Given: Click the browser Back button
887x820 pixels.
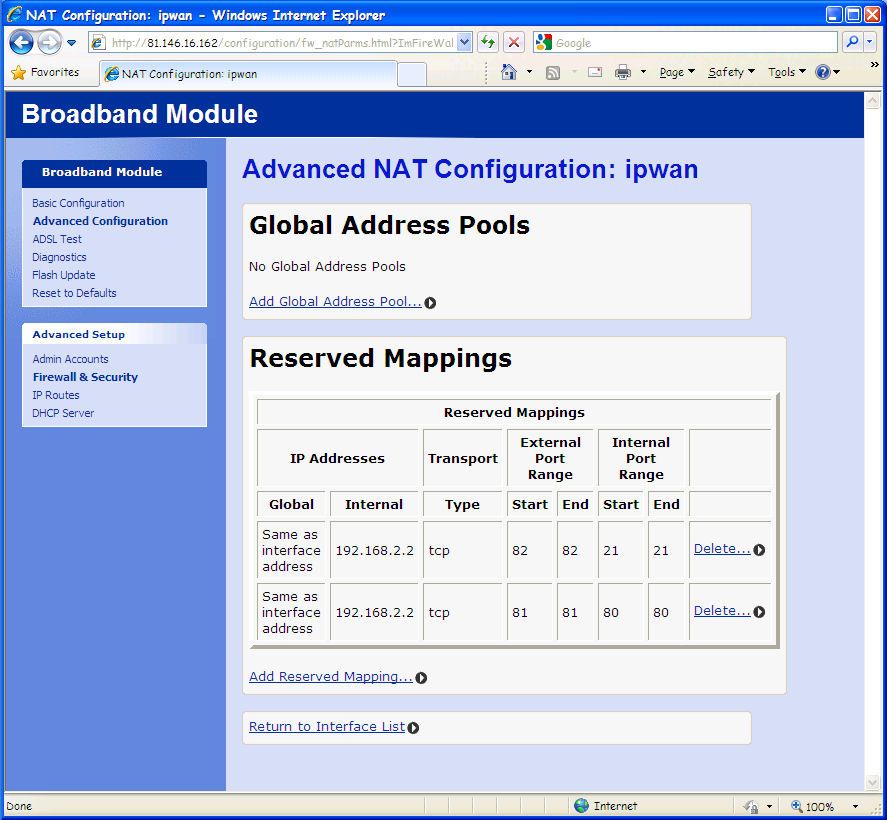Looking at the screenshot, I should coord(21,43).
